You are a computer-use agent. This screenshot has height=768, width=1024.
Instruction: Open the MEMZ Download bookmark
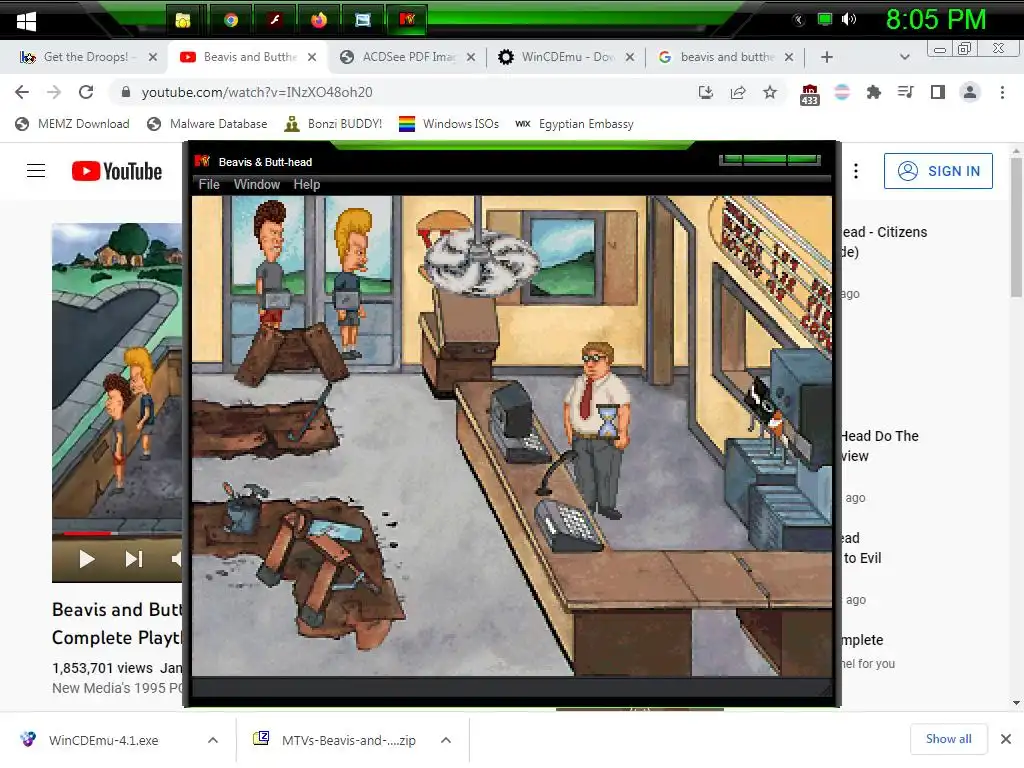tap(72, 123)
